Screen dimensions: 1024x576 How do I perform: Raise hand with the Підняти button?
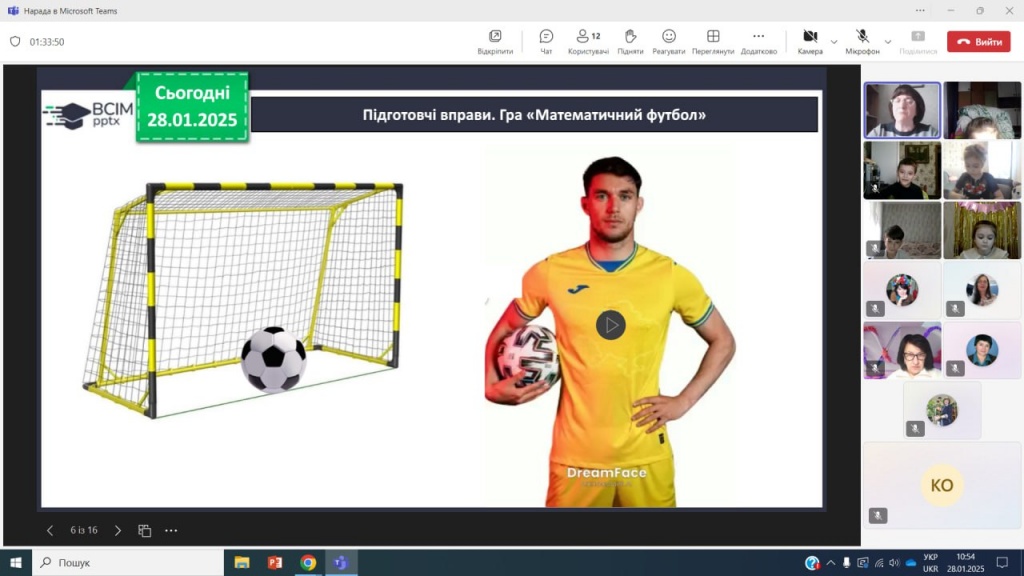[x=630, y=41]
